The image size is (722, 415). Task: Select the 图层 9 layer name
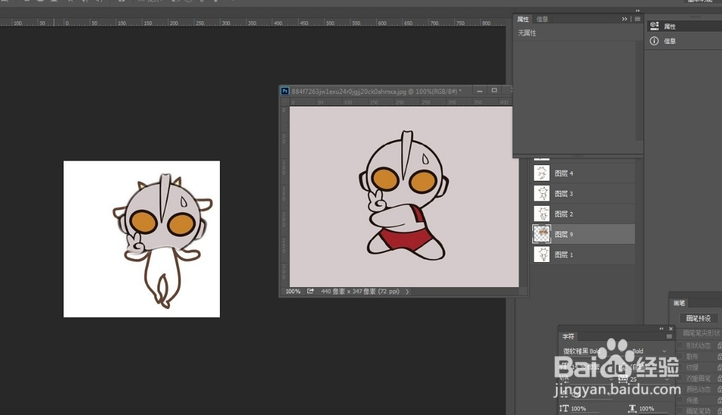[564, 234]
